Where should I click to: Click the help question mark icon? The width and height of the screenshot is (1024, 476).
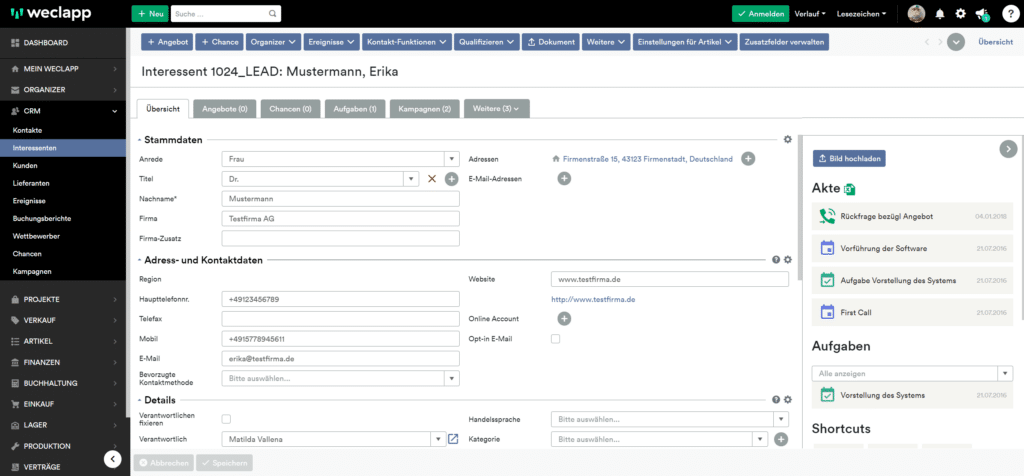click(1009, 14)
